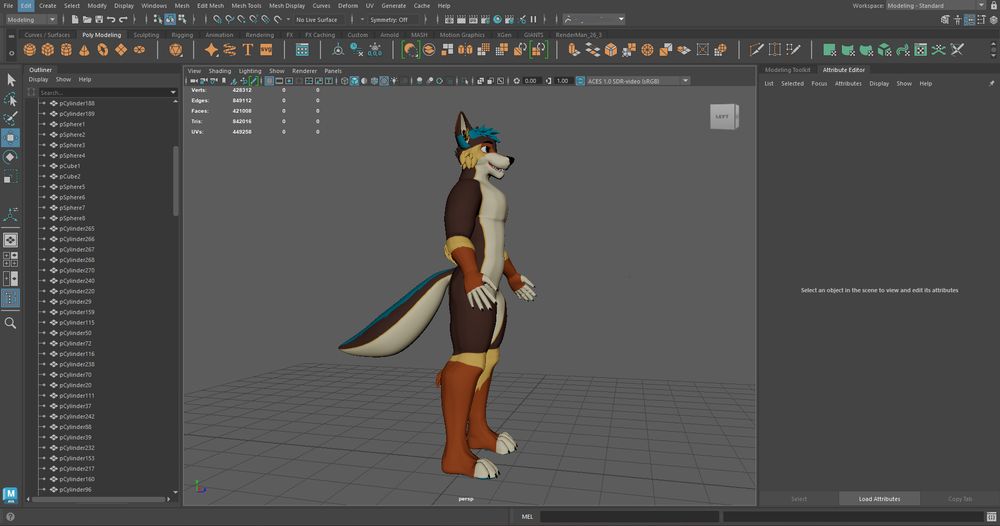Image resolution: width=1000 pixels, height=526 pixels.
Task: Select pSphere1 in the Outliner
Action: (72, 124)
